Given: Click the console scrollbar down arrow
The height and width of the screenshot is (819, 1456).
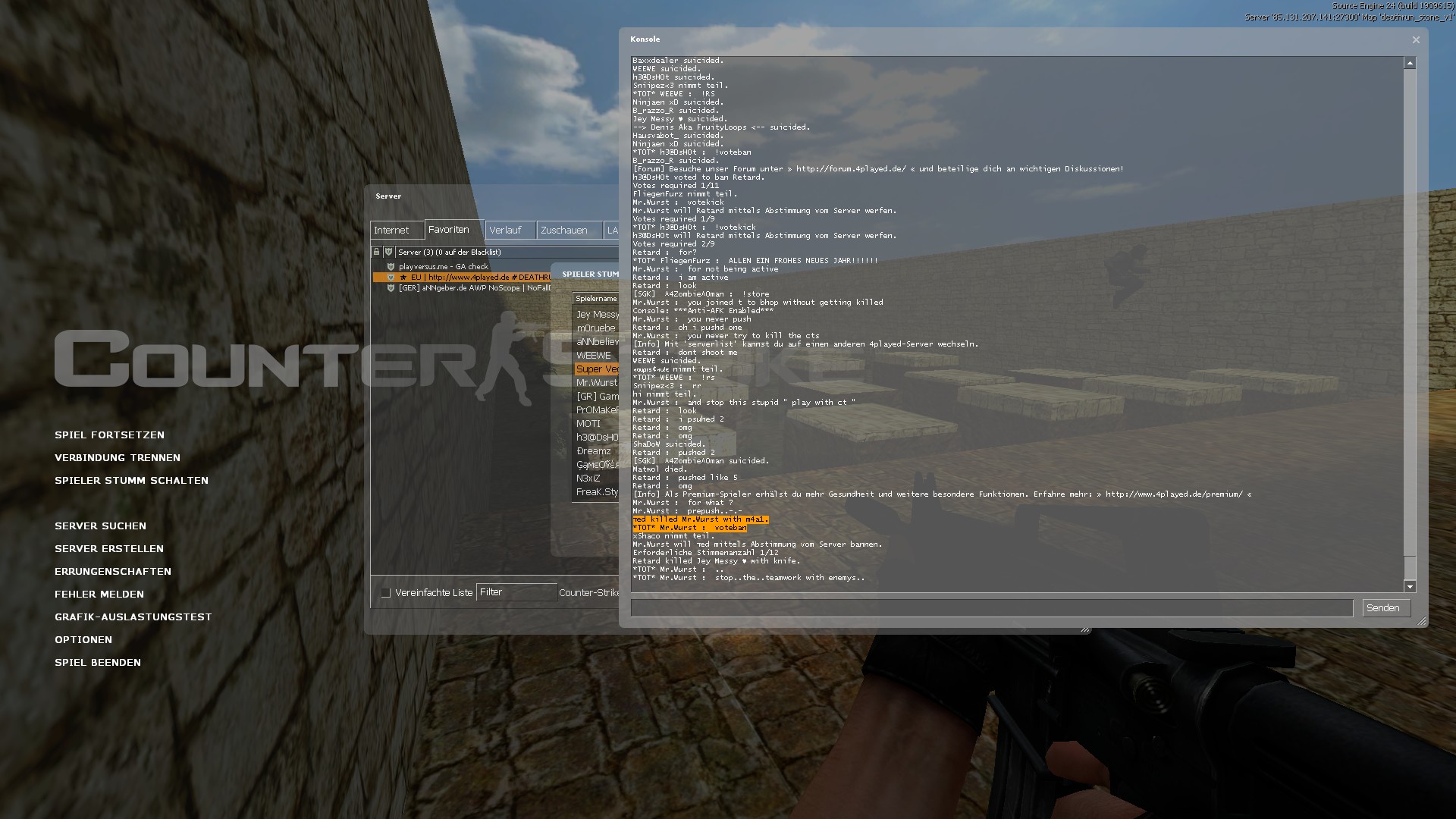Looking at the screenshot, I should 1410,586.
